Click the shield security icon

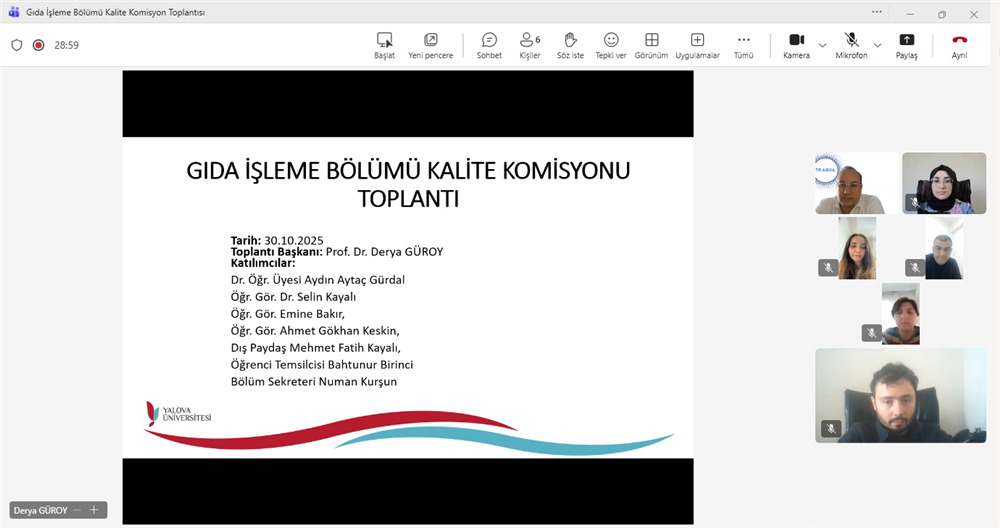coord(17,45)
